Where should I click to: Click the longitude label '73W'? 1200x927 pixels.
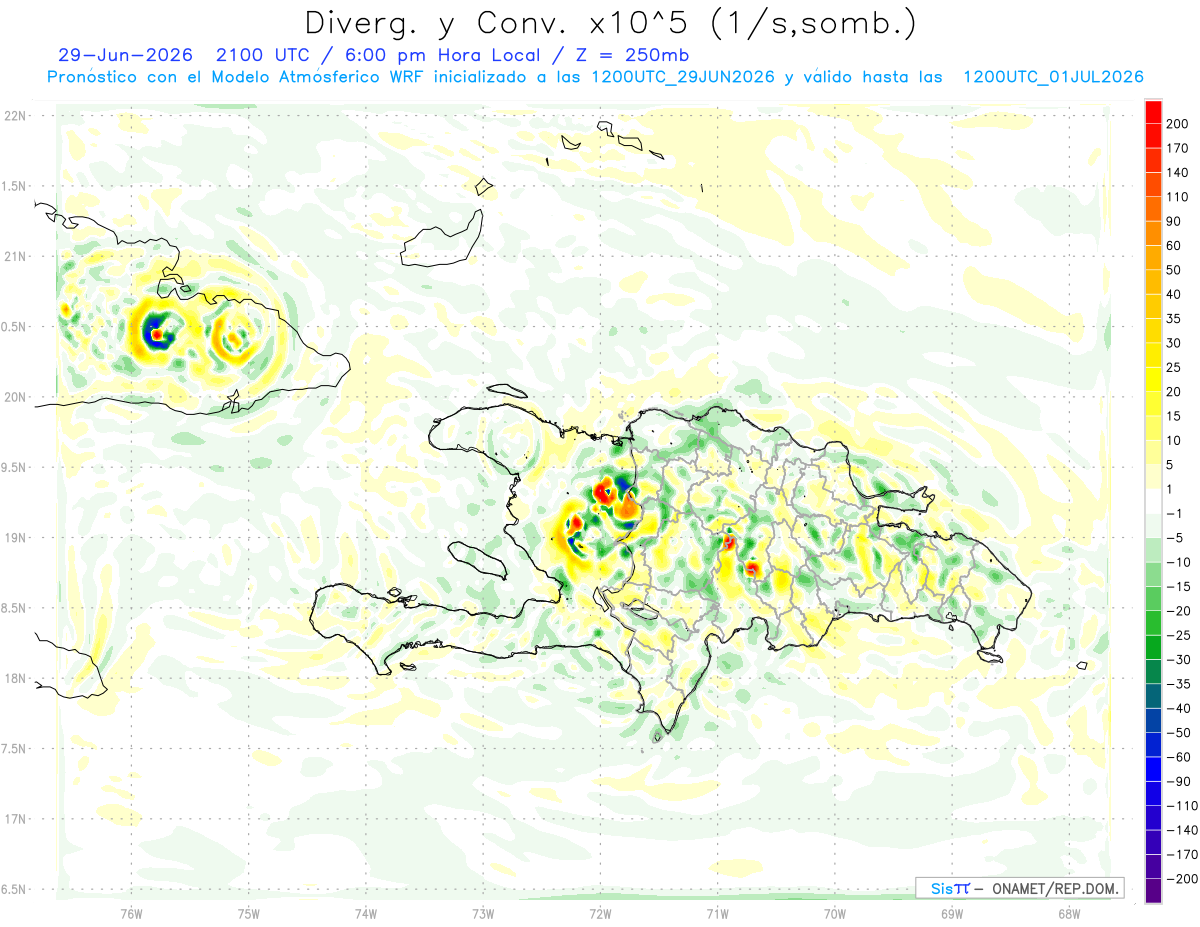[483, 915]
